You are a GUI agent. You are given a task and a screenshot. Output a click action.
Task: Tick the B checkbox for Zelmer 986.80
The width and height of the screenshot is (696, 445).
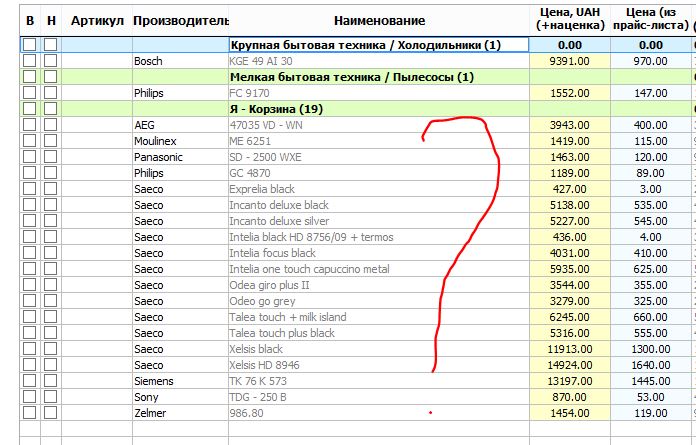[30, 413]
